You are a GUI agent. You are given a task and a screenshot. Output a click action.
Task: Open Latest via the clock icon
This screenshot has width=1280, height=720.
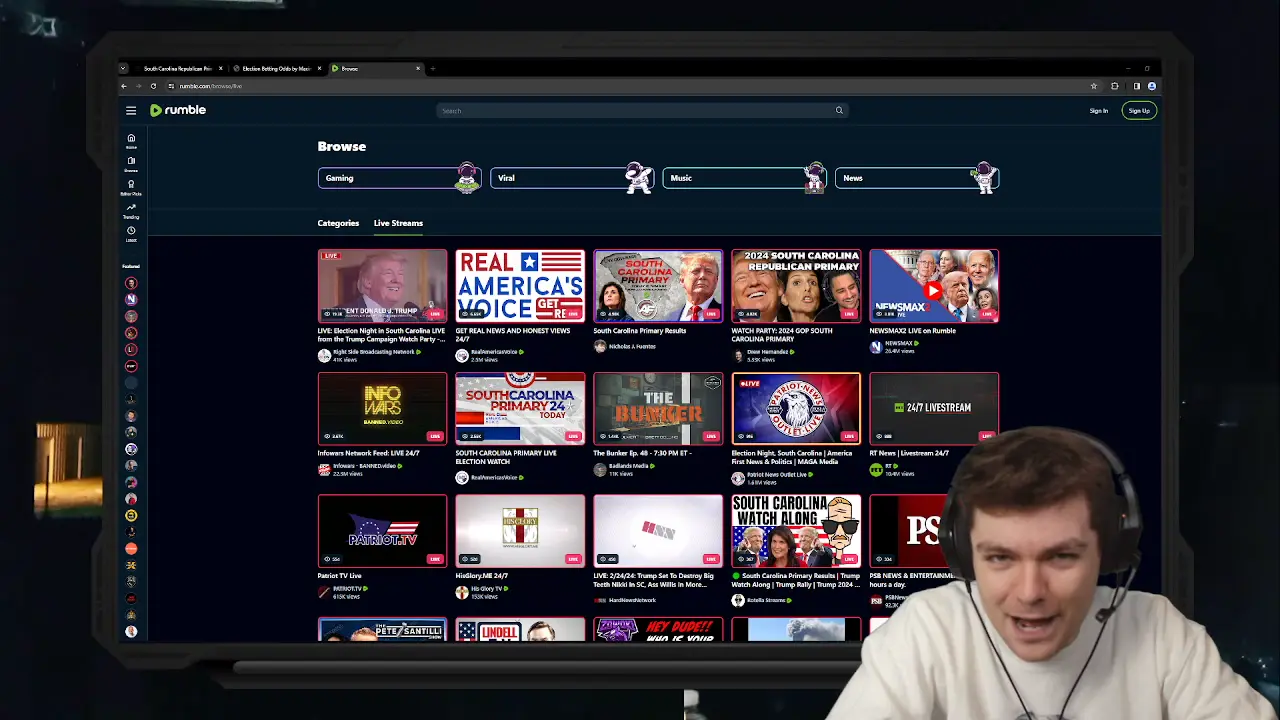coord(131,232)
